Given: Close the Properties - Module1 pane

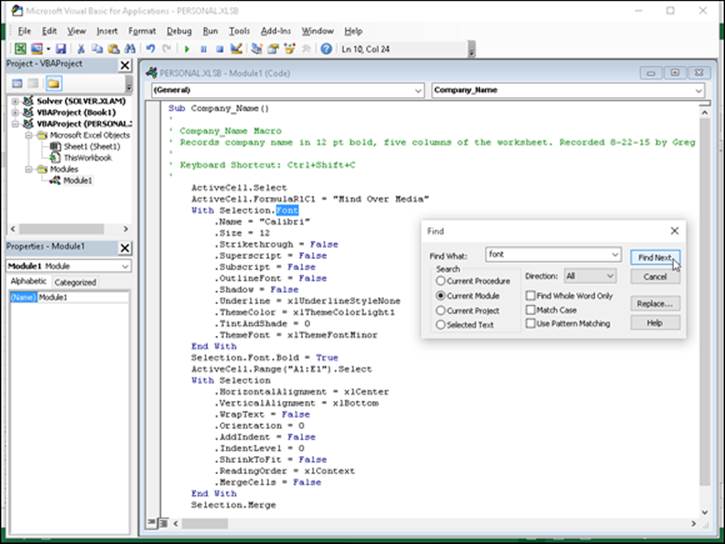Looking at the screenshot, I should [x=125, y=248].
